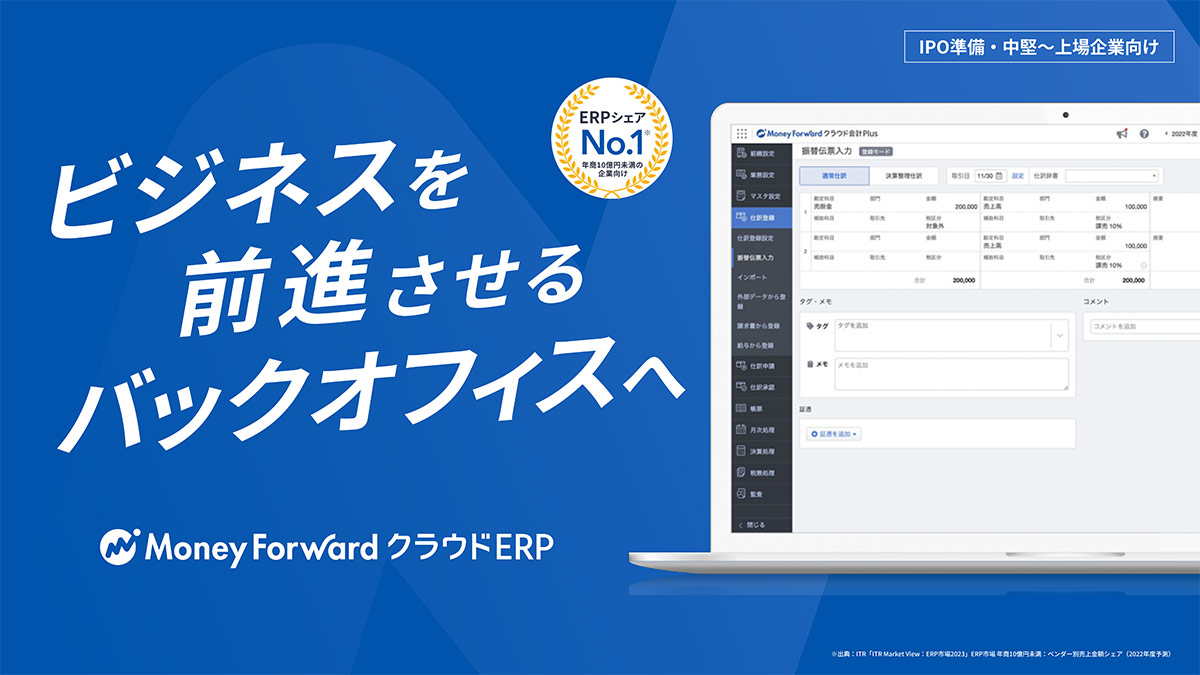The height and width of the screenshot is (675, 1200).
Task: Open 振替伝票入力 in the sidebar
Action: click(756, 258)
